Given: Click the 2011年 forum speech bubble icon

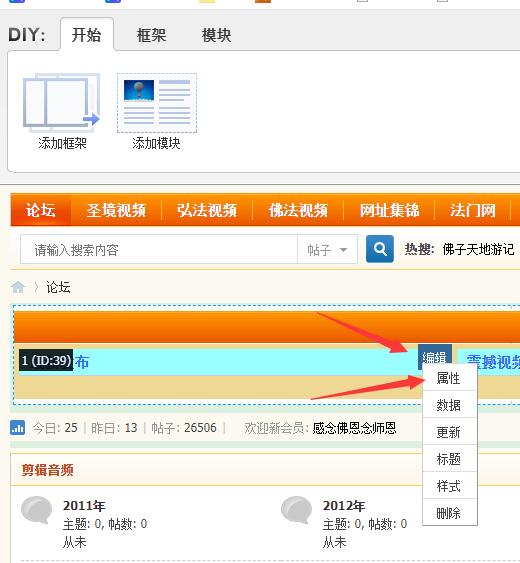Looking at the screenshot, I should point(37,510).
